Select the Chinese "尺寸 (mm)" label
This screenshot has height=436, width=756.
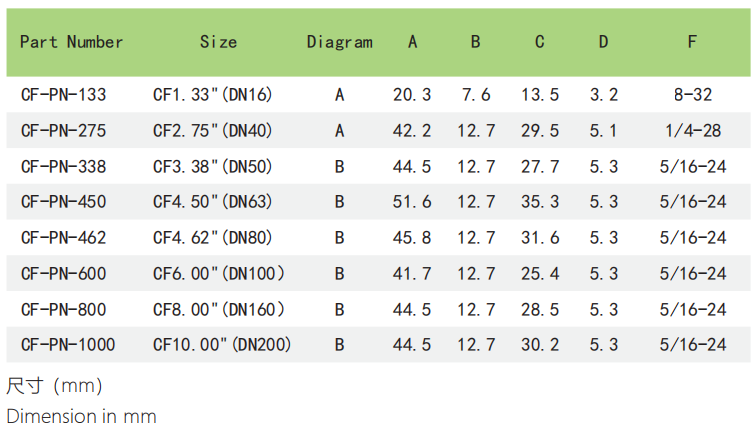pyautogui.click(x=54, y=386)
